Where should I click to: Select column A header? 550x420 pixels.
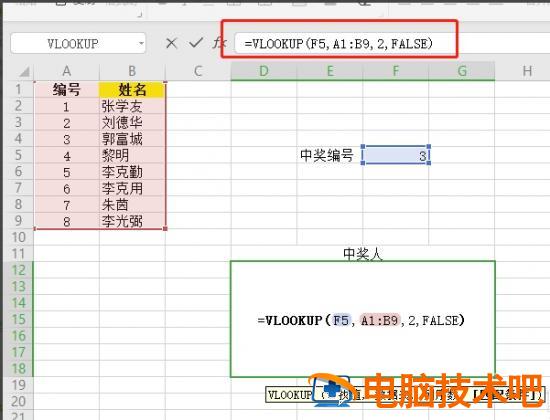click(x=66, y=71)
